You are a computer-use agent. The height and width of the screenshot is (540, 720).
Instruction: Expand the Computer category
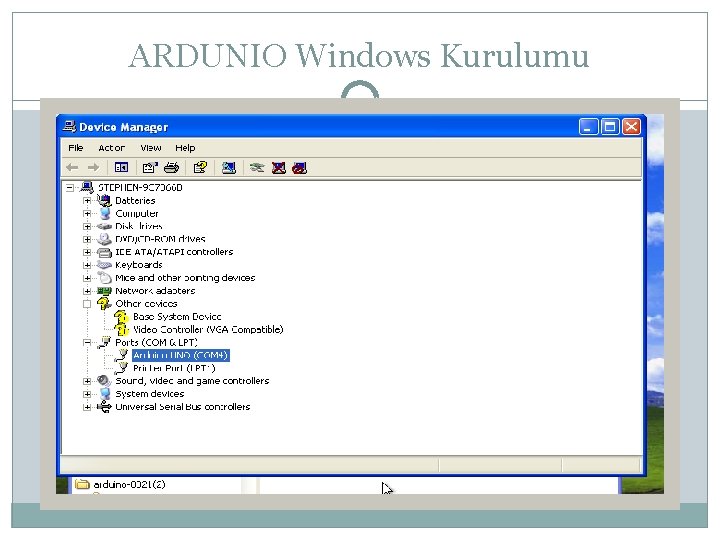click(87, 214)
